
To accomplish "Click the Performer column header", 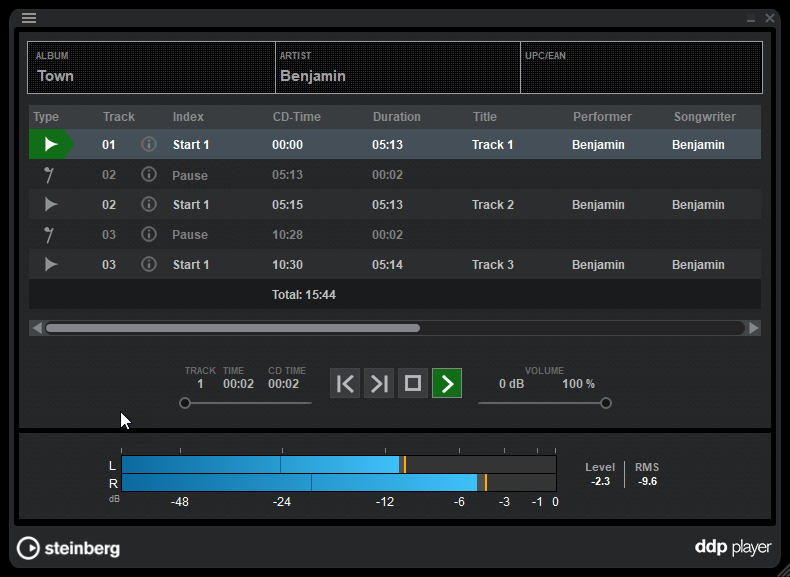I will [x=602, y=117].
